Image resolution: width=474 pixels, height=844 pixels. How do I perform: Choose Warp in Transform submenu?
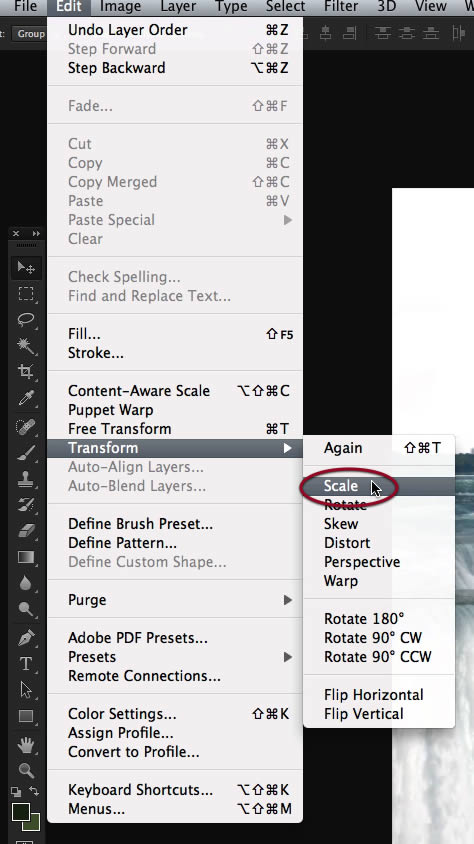click(379, 581)
